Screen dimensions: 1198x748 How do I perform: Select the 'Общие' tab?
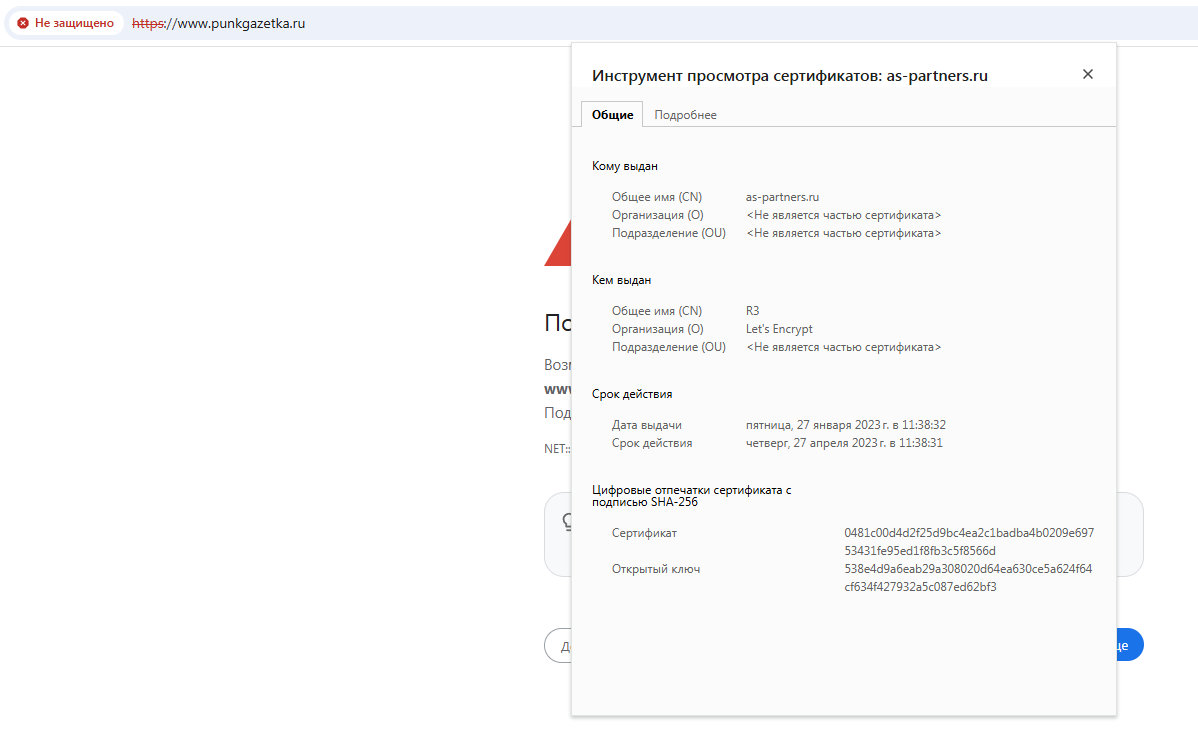(612, 115)
